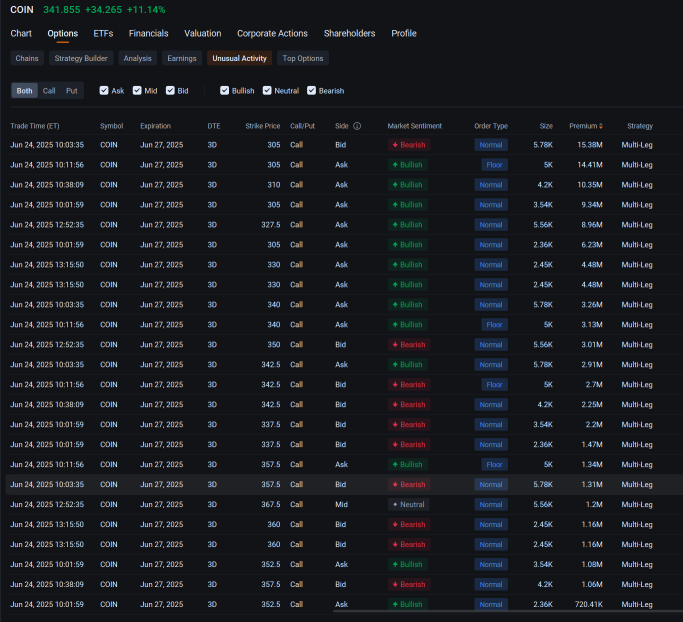The height and width of the screenshot is (622, 683).
Task: Disable the Bearish sentiment checkbox
Action: (x=311, y=91)
